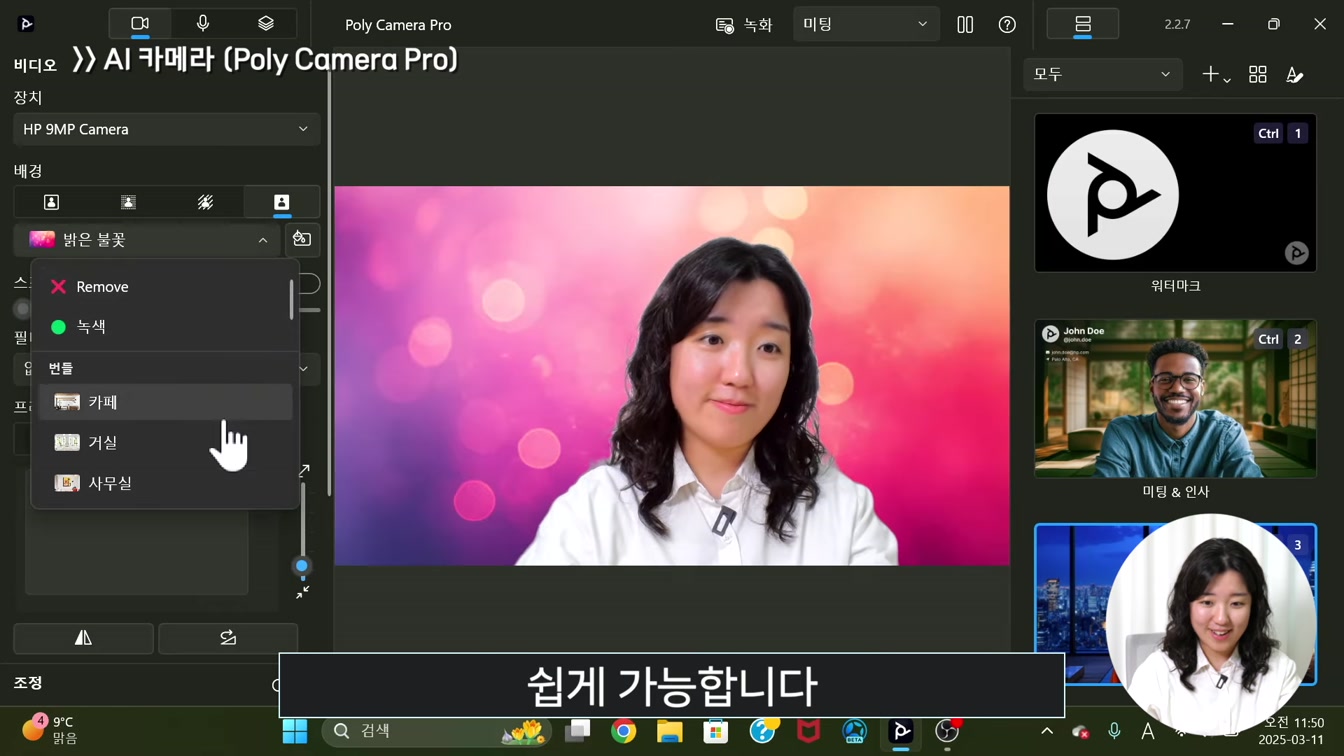This screenshot has width=1344, height=756.
Task: Launch Google Chrome from the taskbar
Action: click(x=624, y=731)
